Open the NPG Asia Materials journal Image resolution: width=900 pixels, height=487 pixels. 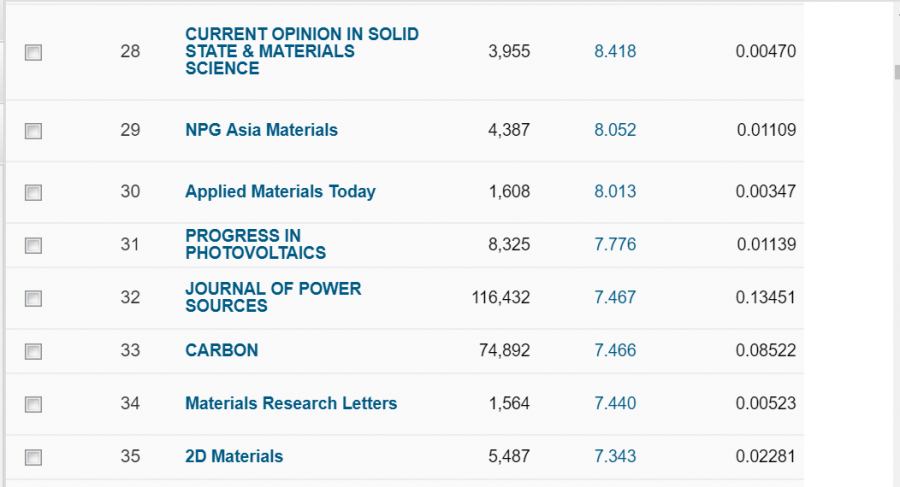coord(261,130)
